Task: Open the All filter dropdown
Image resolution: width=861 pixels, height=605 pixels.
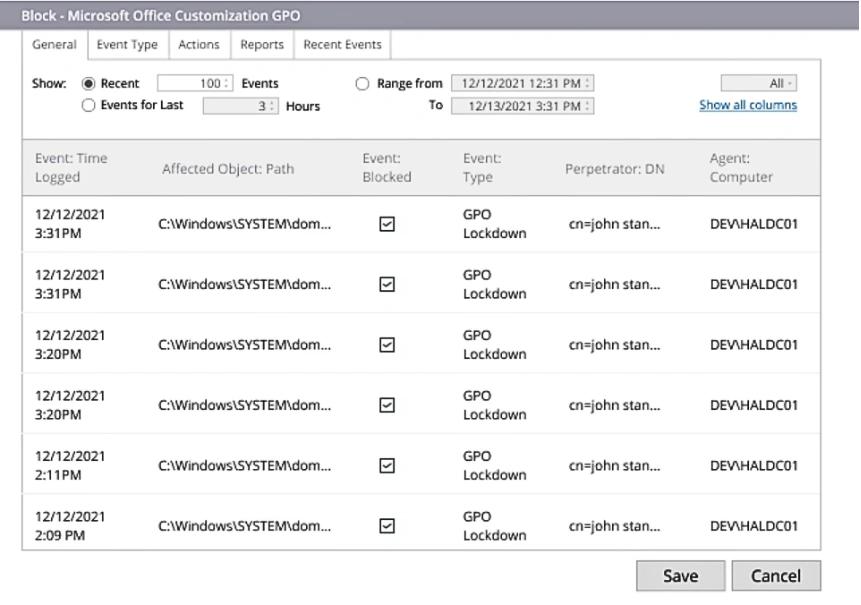Action: coord(759,83)
